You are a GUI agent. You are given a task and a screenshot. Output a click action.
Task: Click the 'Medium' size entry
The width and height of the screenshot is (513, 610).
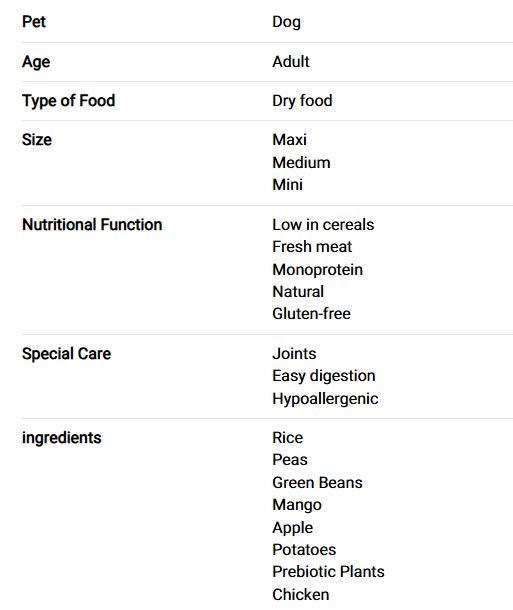click(x=301, y=163)
